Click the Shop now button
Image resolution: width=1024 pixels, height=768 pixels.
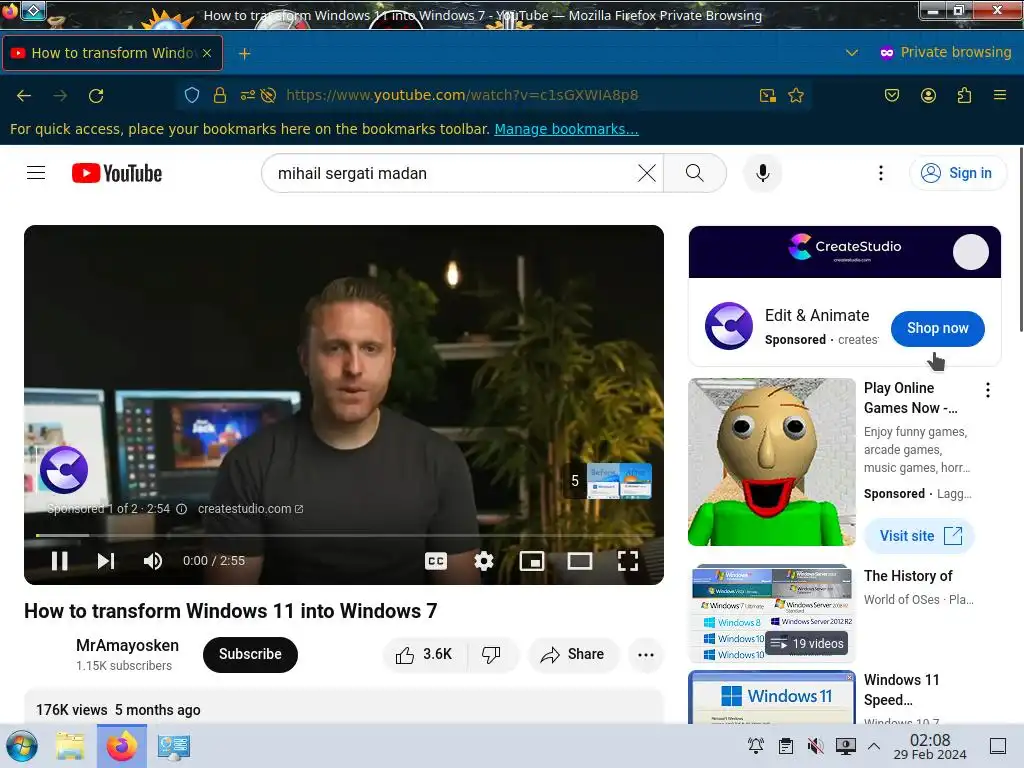937,328
